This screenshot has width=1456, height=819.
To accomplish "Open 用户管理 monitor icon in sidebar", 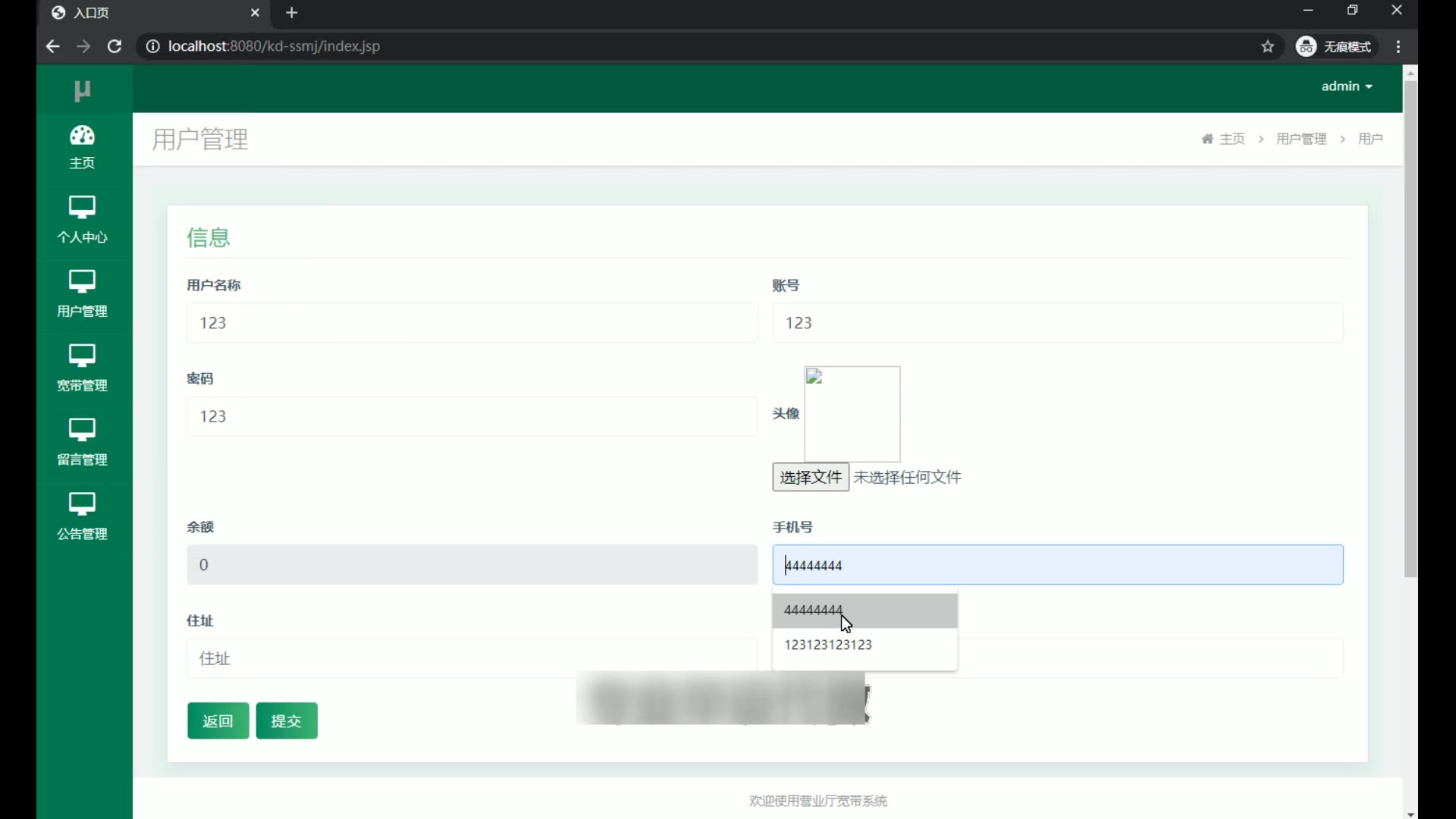I will point(82,281).
